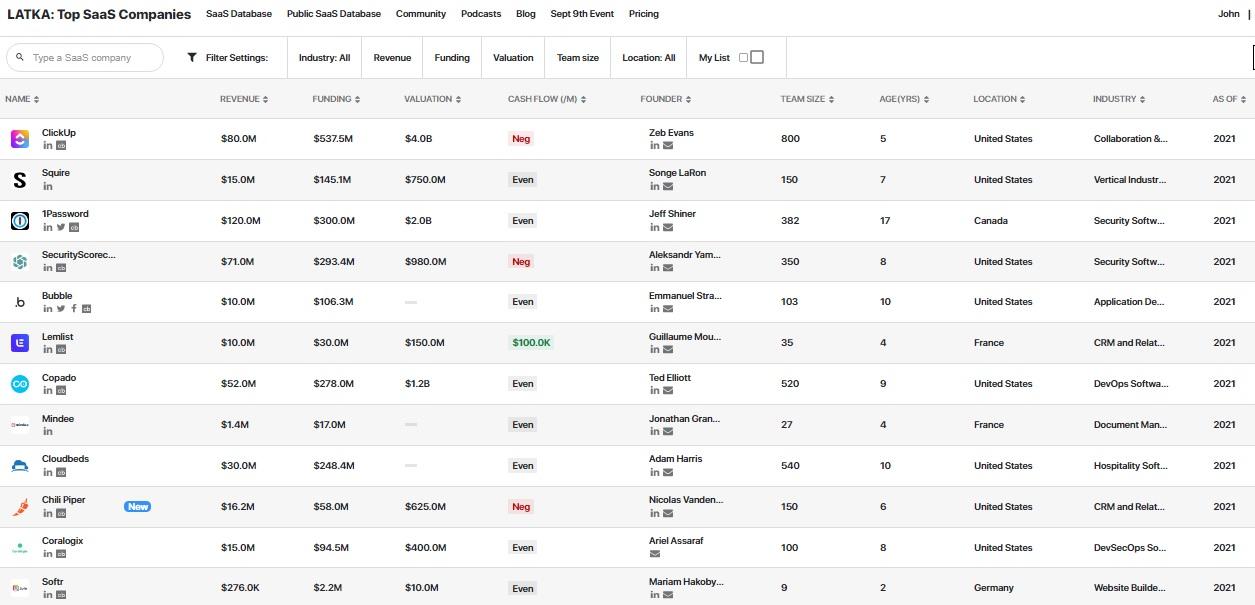The width and height of the screenshot is (1255, 605).
Task: Open Copado's Crunchbase icon
Action: (x=61, y=391)
